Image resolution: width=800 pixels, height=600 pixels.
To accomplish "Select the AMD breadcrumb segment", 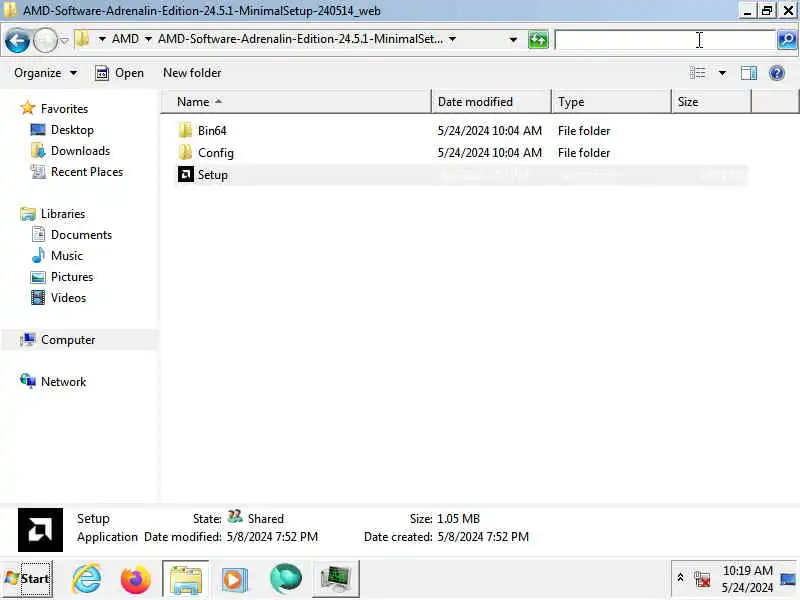I will pyautogui.click(x=125, y=39).
